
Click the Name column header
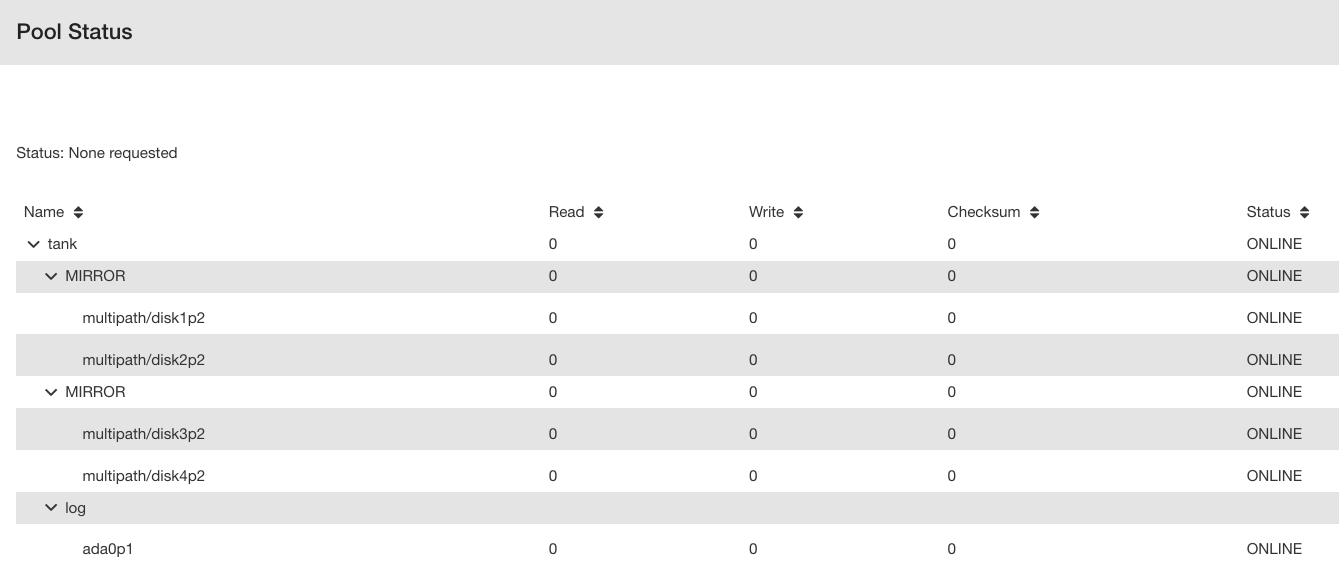pyautogui.click(x=44, y=212)
